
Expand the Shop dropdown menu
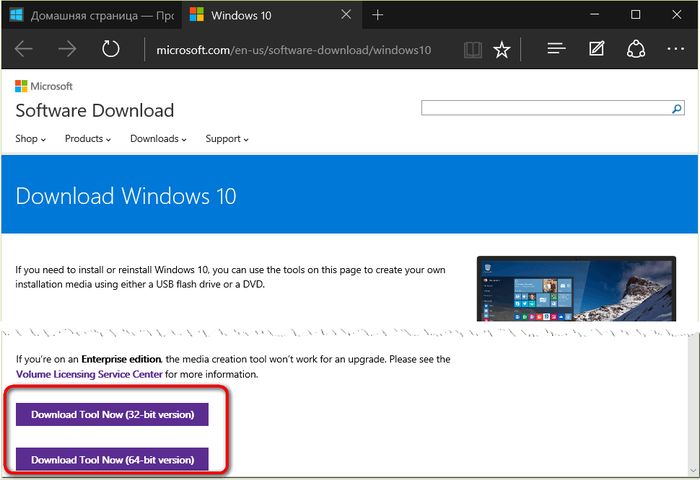(x=31, y=139)
